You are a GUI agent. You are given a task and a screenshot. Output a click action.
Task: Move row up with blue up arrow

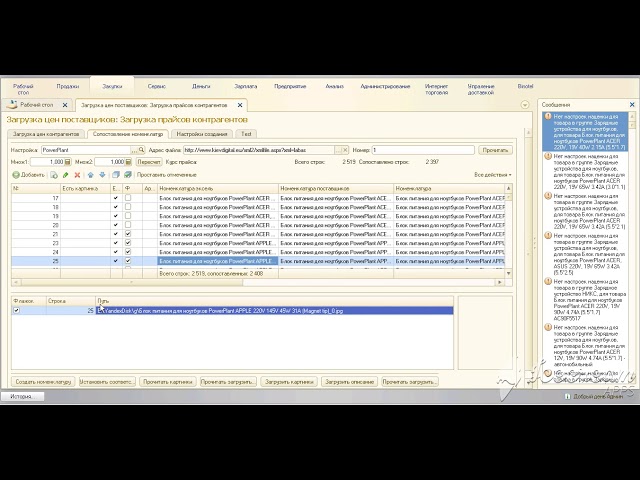coord(91,175)
